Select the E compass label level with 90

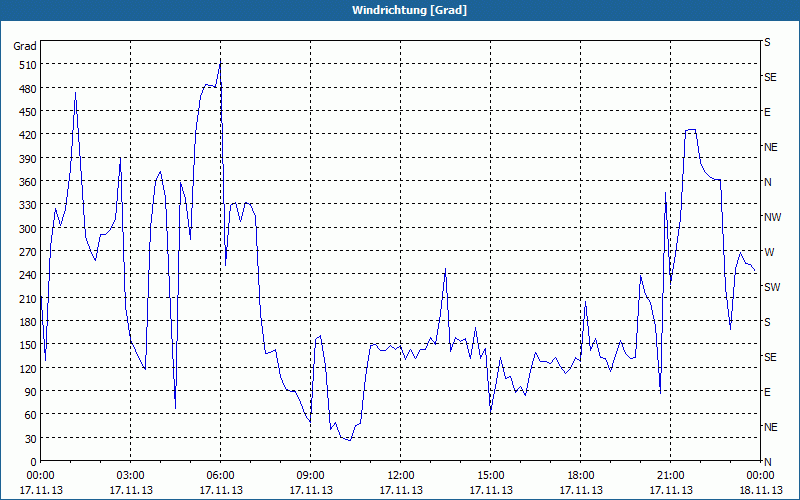pyautogui.click(x=767, y=392)
